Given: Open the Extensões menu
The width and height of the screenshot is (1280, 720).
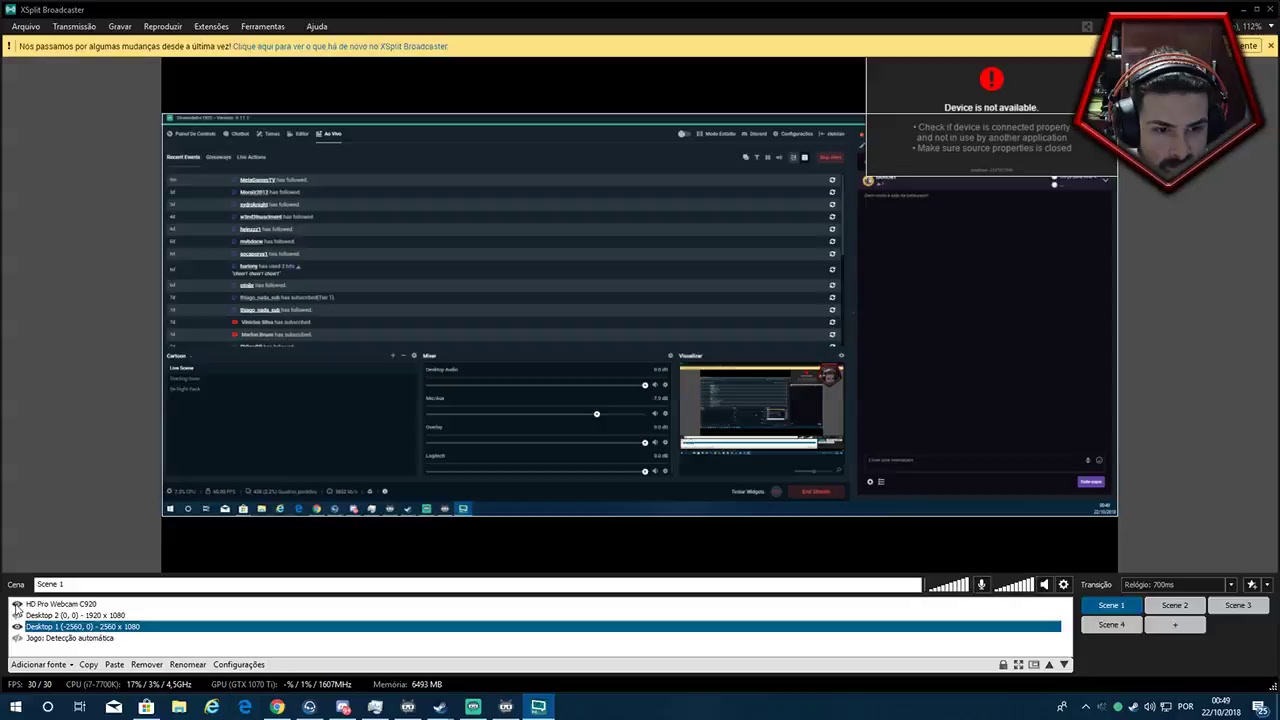Looking at the screenshot, I should coord(211,26).
